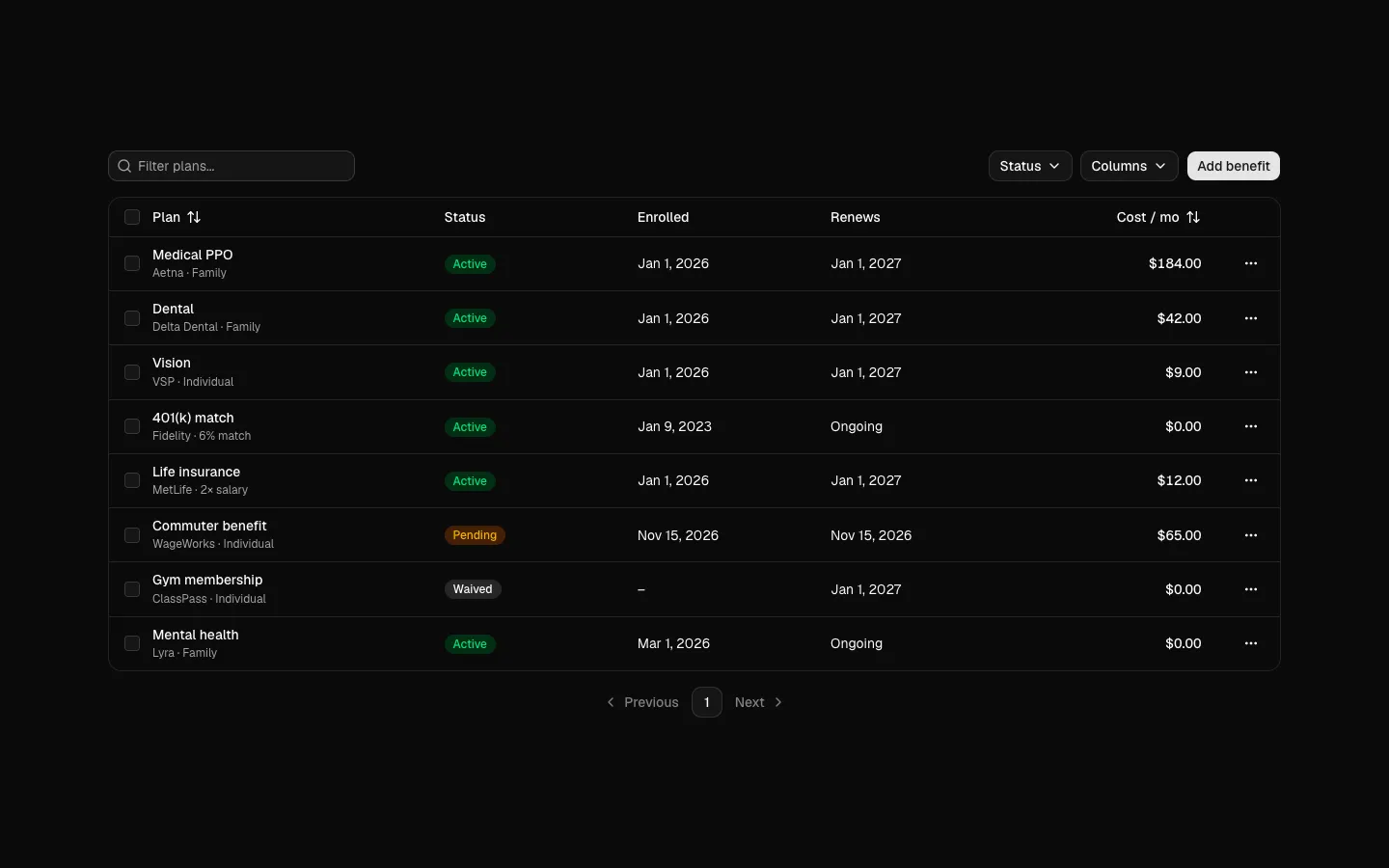Viewport: 1389px width, 868px height.
Task: Click the Add benefit button
Action: (1234, 166)
